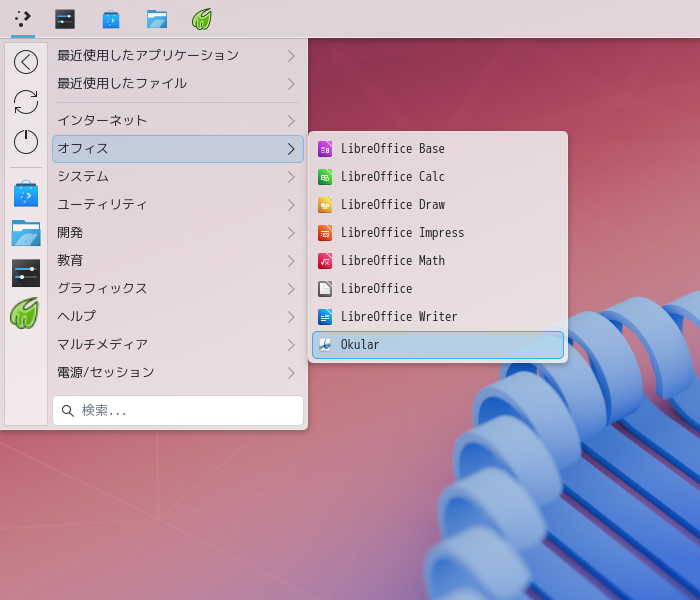Expand chevron beside 最近使用したファイル
Viewport: 700px width, 600px height.
point(291,84)
